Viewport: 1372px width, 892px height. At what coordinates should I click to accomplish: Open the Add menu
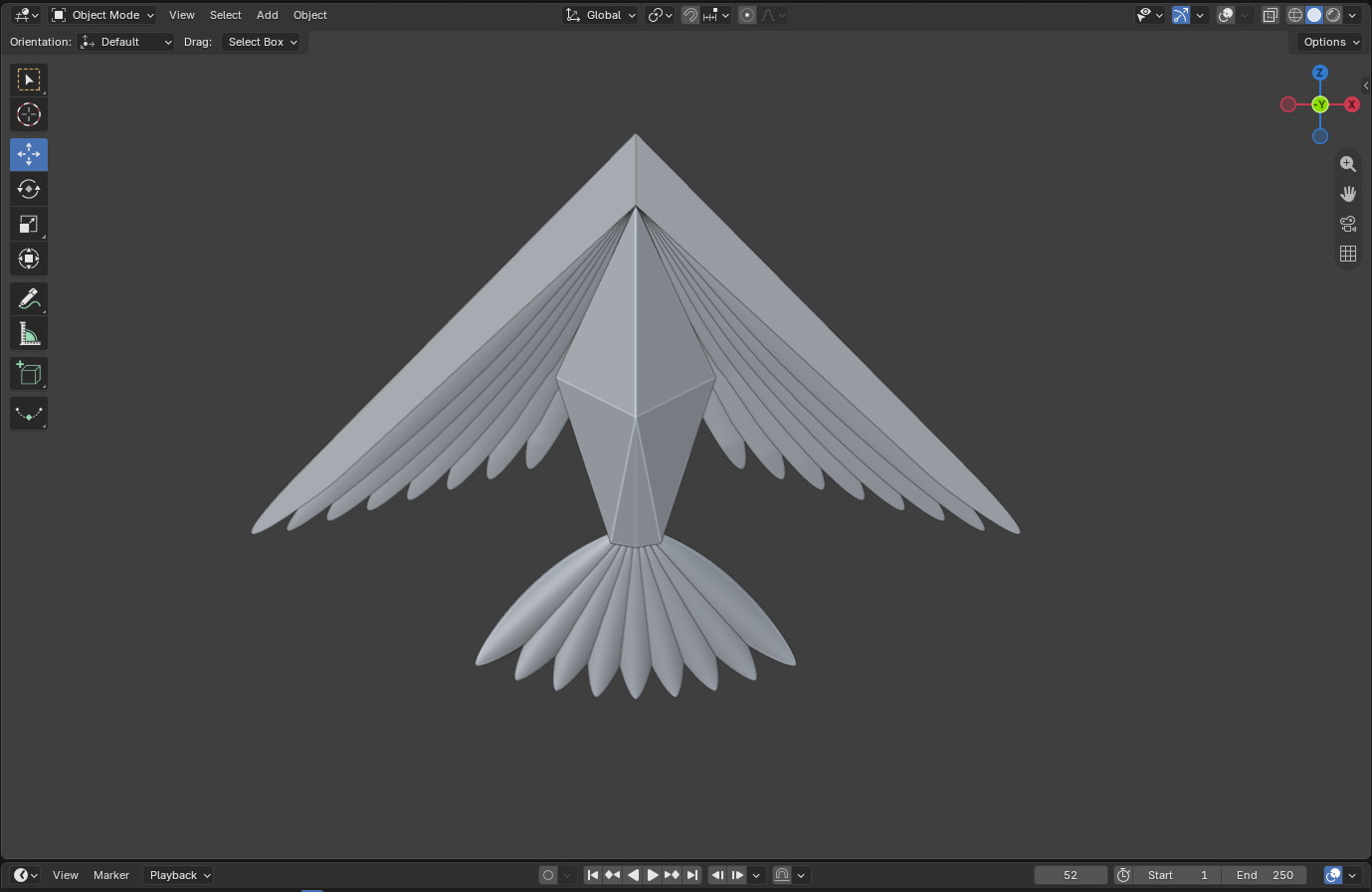click(x=268, y=15)
